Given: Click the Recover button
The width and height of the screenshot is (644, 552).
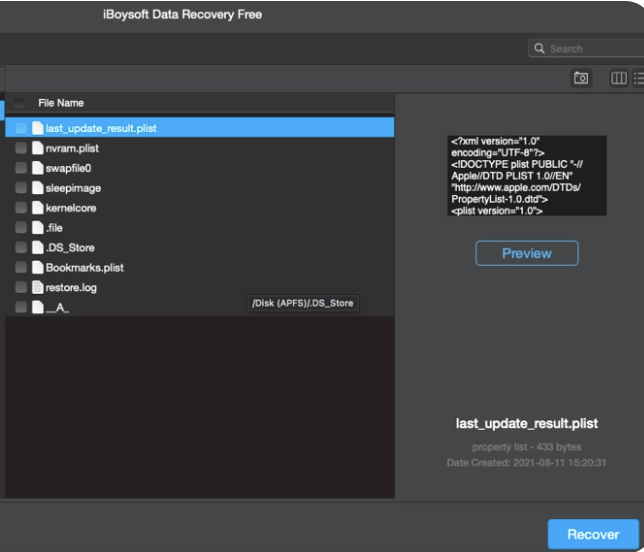Looking at the screenshot, I should pos(593,534).
